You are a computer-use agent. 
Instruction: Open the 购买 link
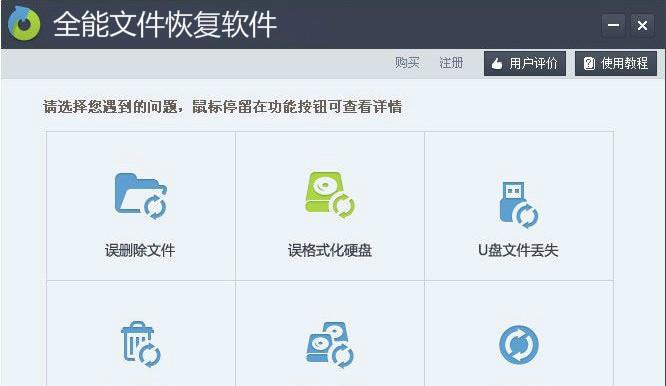pos(407,63)
